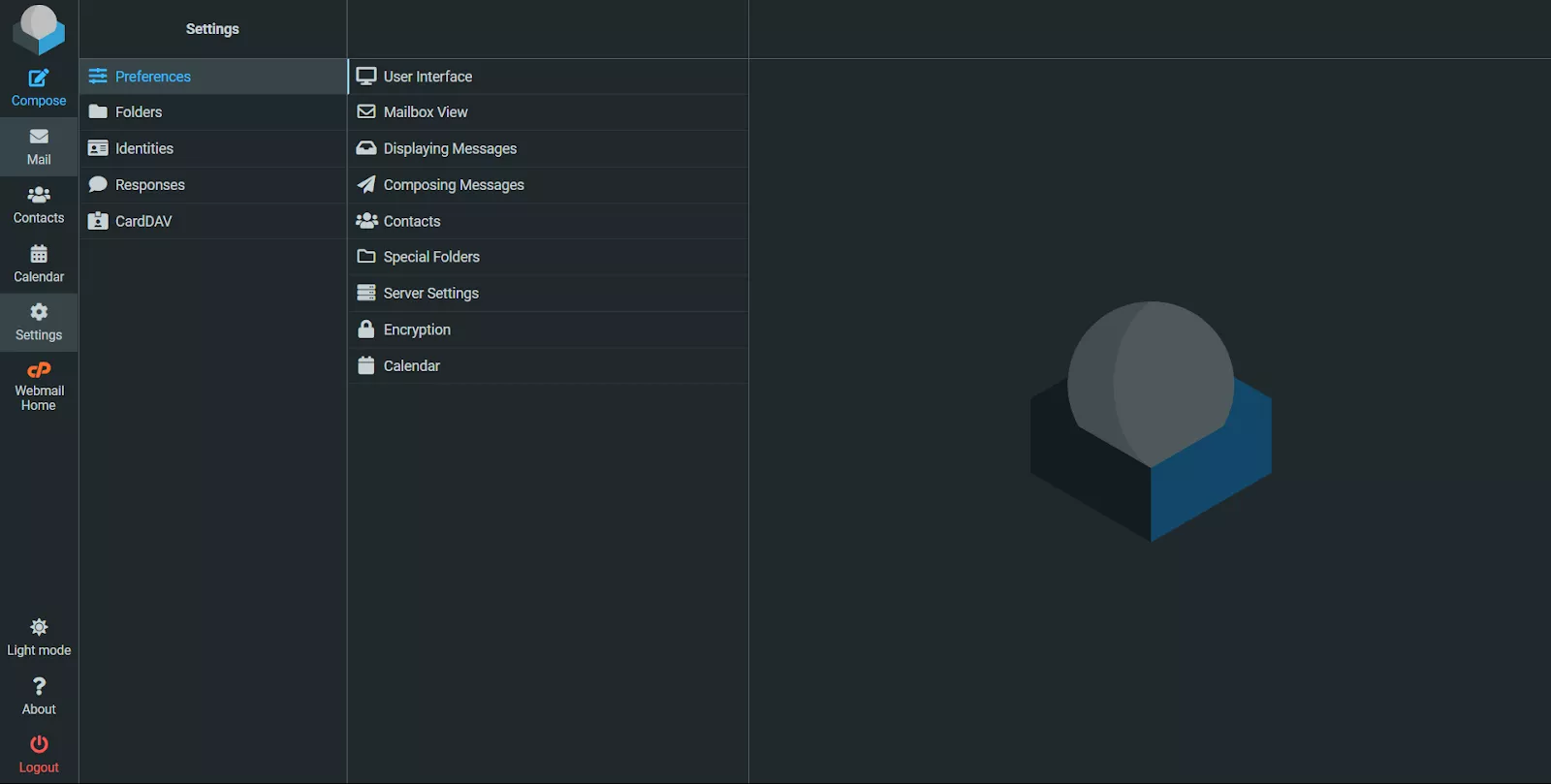Image resolution: width=1551 pixels, height=784 pixels.
Task: Click the Roundcube logo at top left
Action: [x=39, y=28]
